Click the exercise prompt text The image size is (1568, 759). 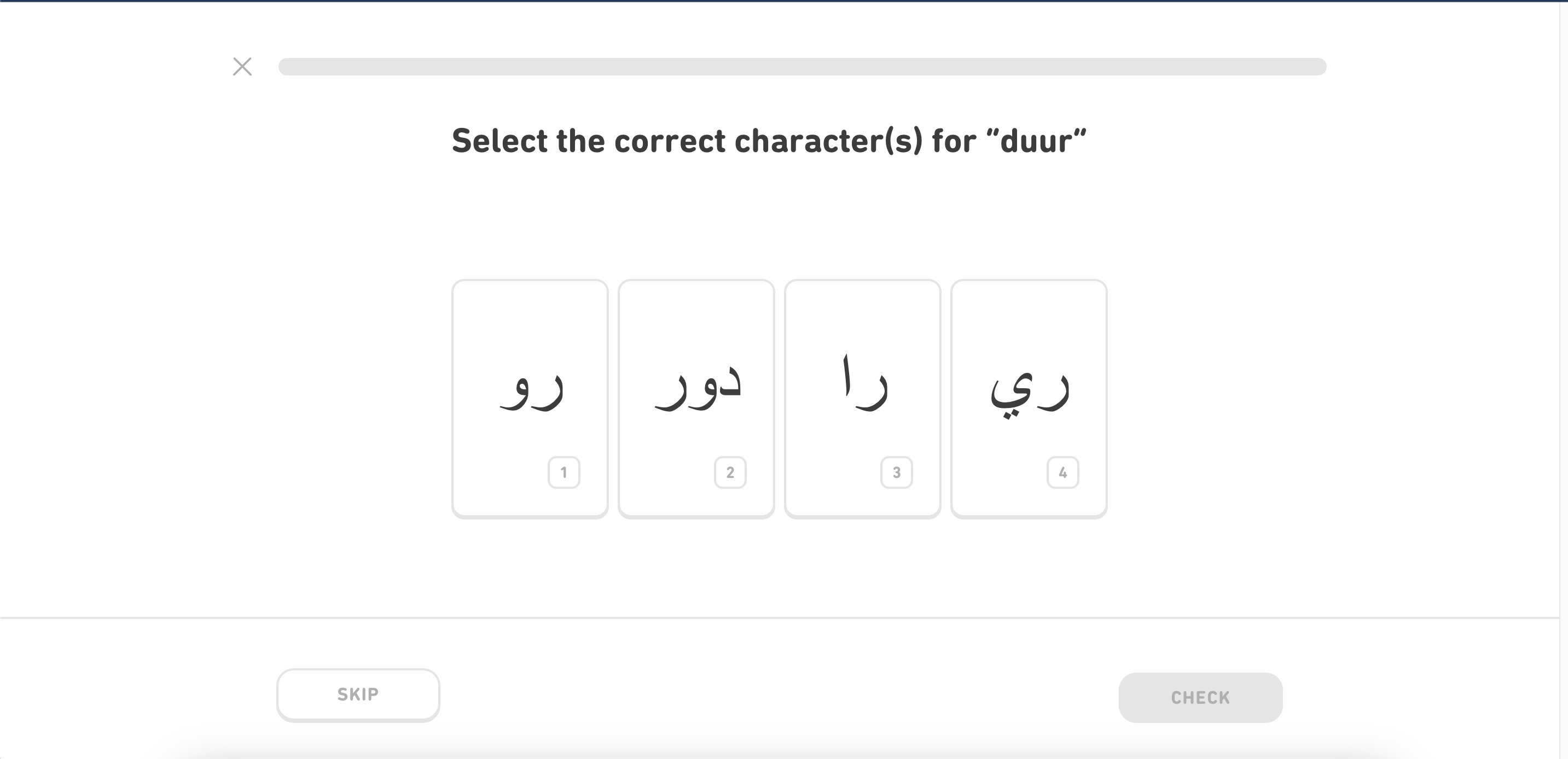click(769, 141)
